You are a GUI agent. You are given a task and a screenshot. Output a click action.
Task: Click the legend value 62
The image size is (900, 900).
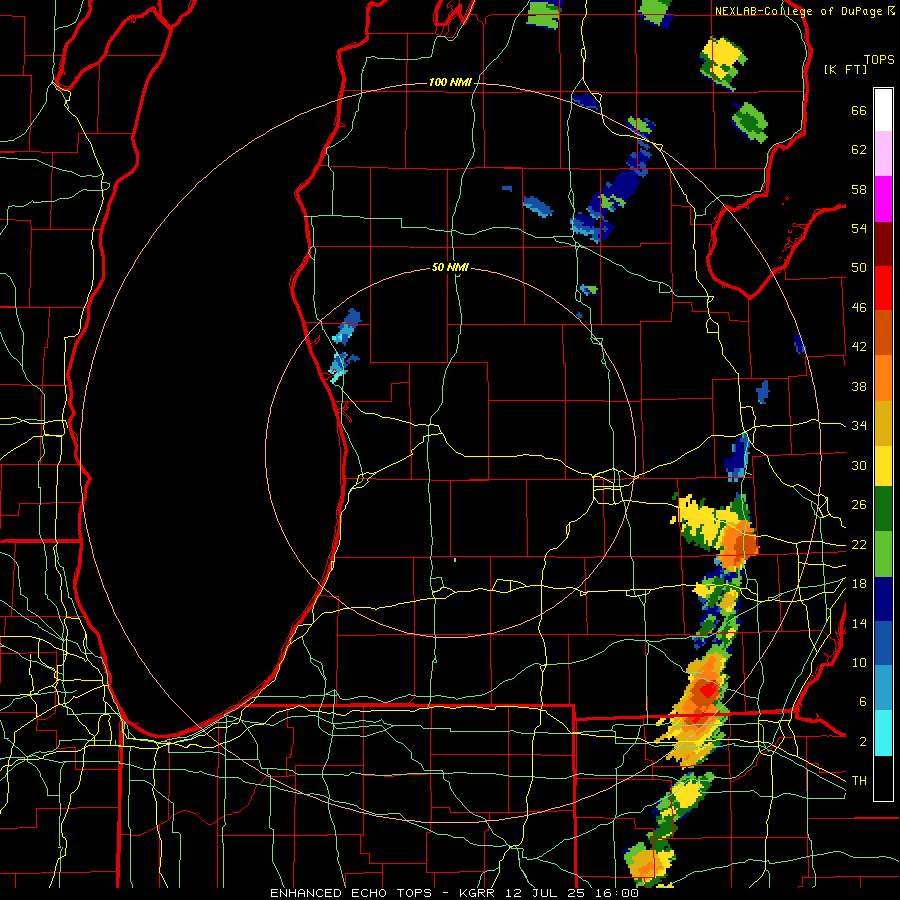coord(859,150)
